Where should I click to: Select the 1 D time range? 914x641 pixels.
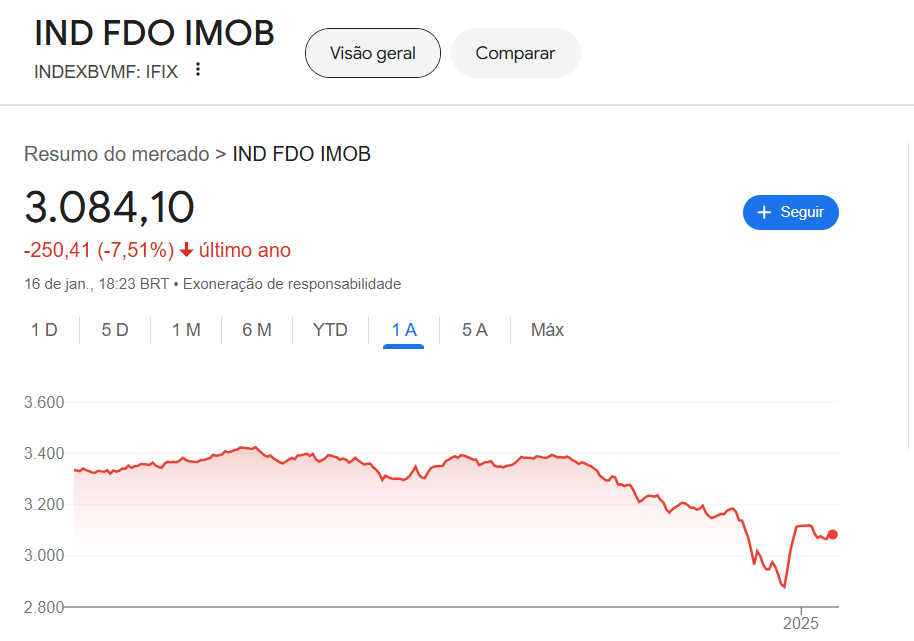[x=44, y=330]
